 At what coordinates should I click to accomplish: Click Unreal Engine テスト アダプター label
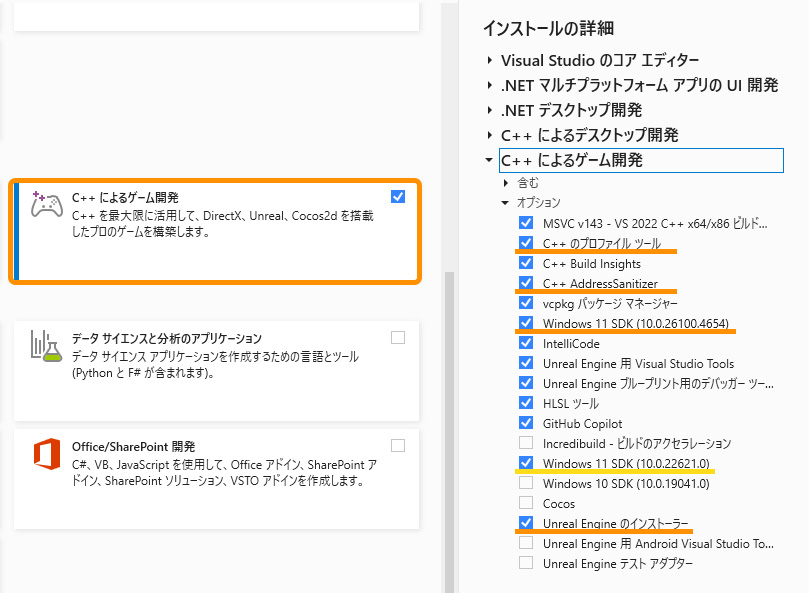click(618, 564)
